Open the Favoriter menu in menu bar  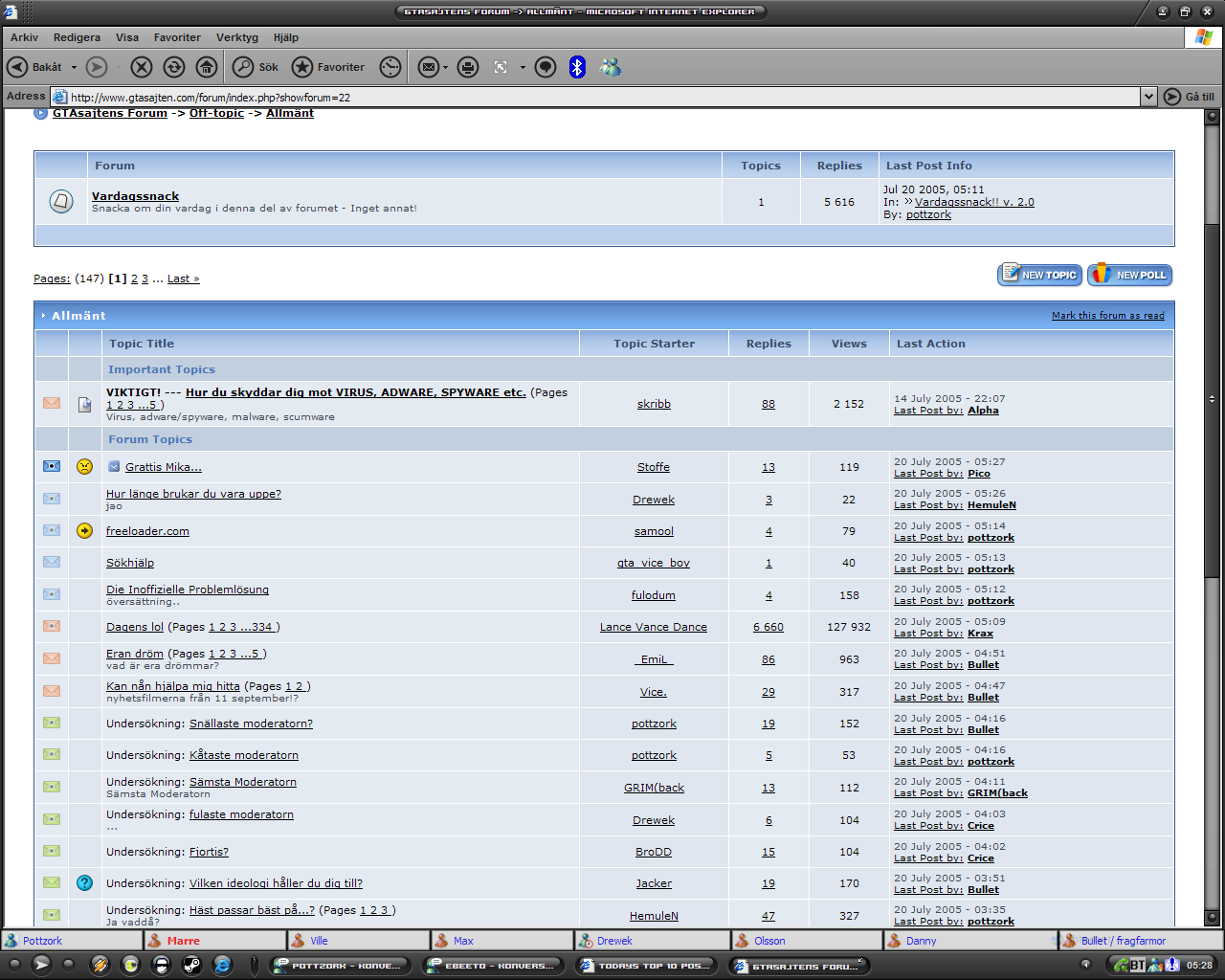pyautogui.click(x=177, y=37)
